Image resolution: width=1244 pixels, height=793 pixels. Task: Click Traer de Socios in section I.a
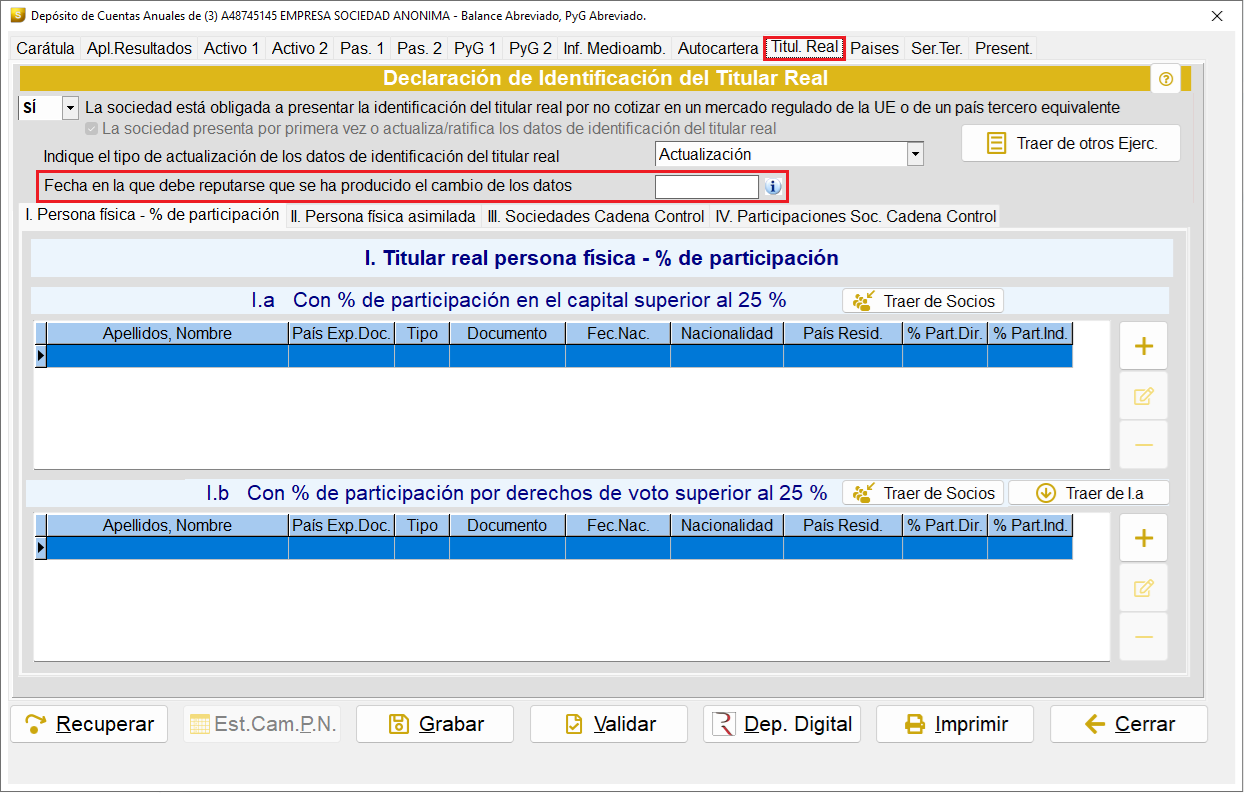pyautogui.click(x=923, y=301)
